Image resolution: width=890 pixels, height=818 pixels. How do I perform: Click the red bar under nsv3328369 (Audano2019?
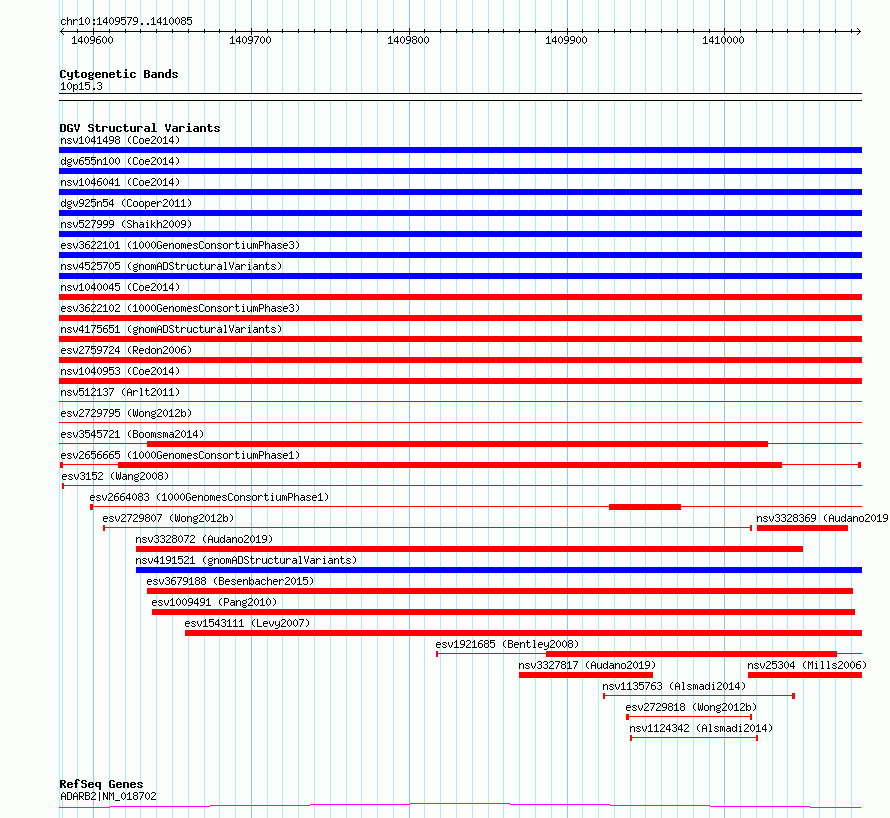[x=802, y=528]
